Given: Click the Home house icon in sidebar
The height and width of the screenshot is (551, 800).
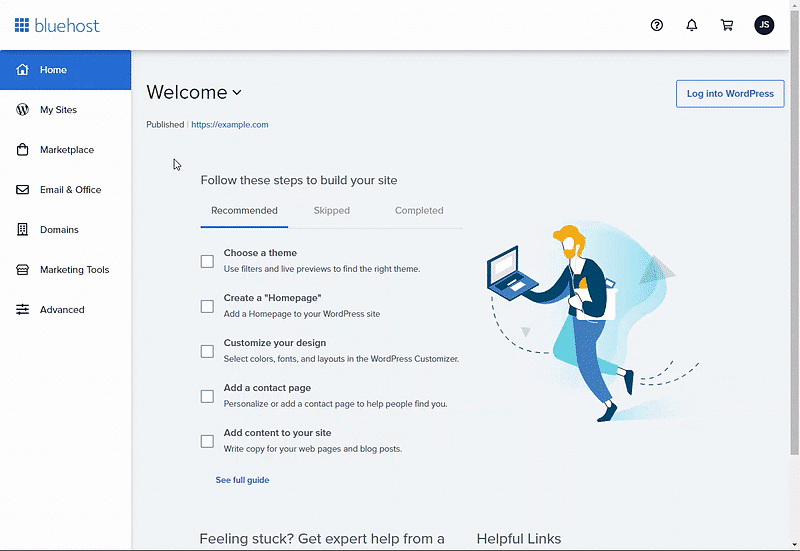Looking at the screenshot, I should [22, 69].
